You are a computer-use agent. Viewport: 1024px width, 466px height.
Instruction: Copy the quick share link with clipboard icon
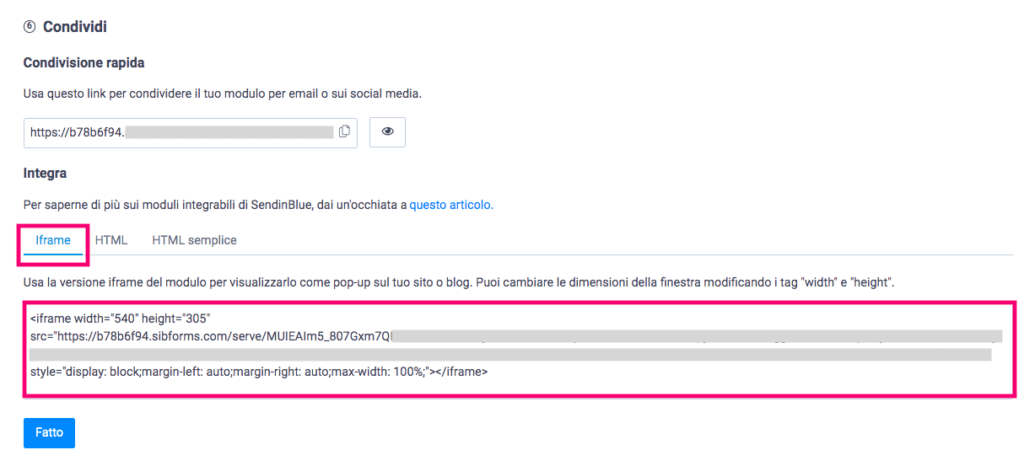(x=345, y=132)
